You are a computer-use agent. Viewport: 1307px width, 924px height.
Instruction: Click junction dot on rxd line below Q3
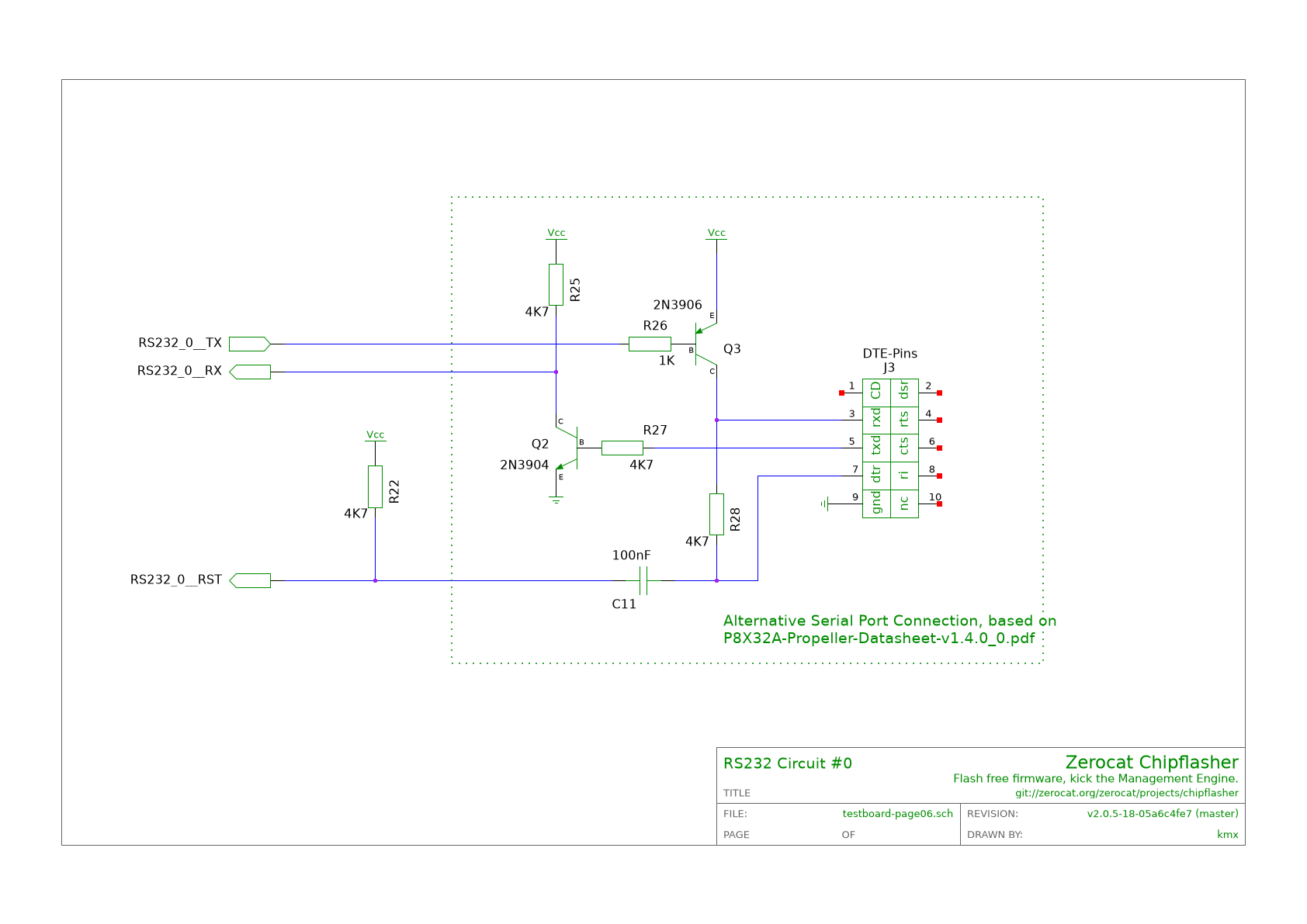[716, 420]
